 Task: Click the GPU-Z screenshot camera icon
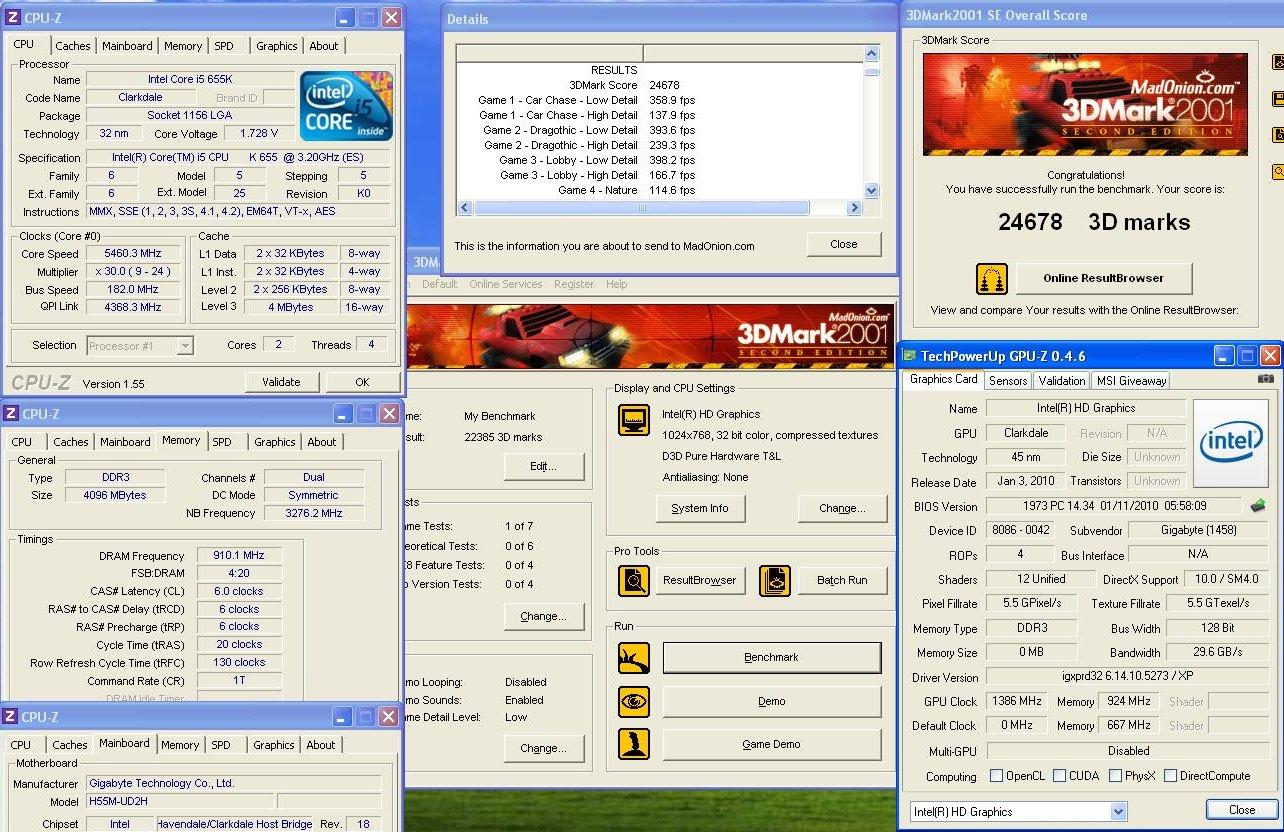[x=1266, y=380]
